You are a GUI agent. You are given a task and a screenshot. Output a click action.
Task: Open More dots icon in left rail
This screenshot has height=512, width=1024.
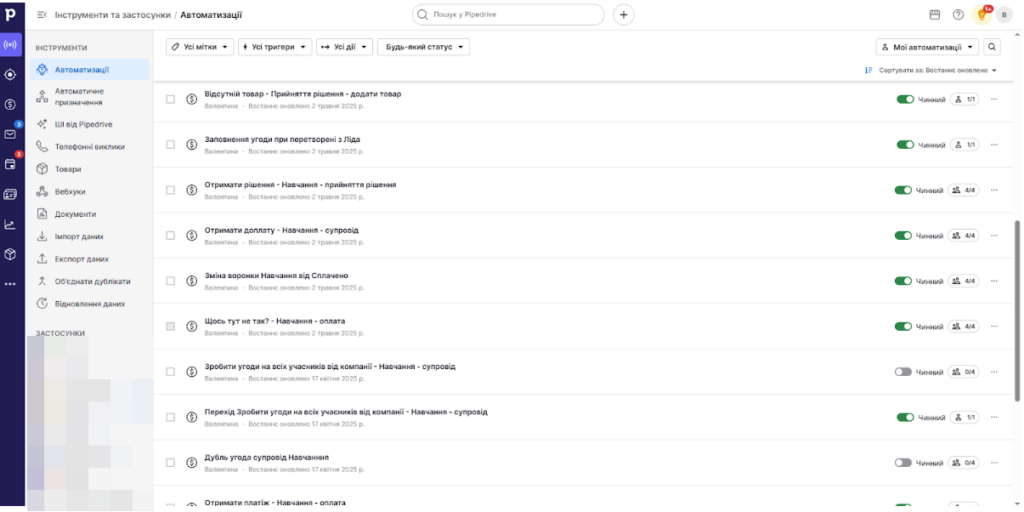coord(10,284)
